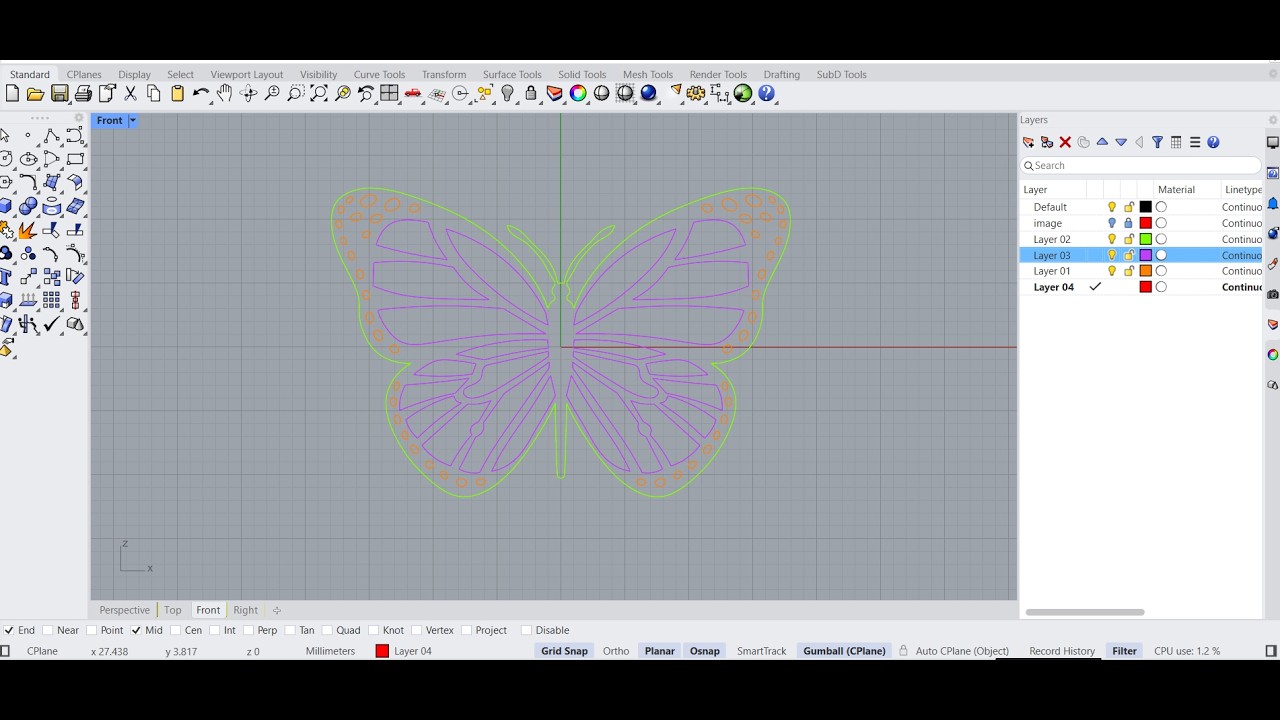The height and width of the screenshot is (720, 1280).
Task: Click the blue render sphere icon
Action: click(x=649, y=94)
